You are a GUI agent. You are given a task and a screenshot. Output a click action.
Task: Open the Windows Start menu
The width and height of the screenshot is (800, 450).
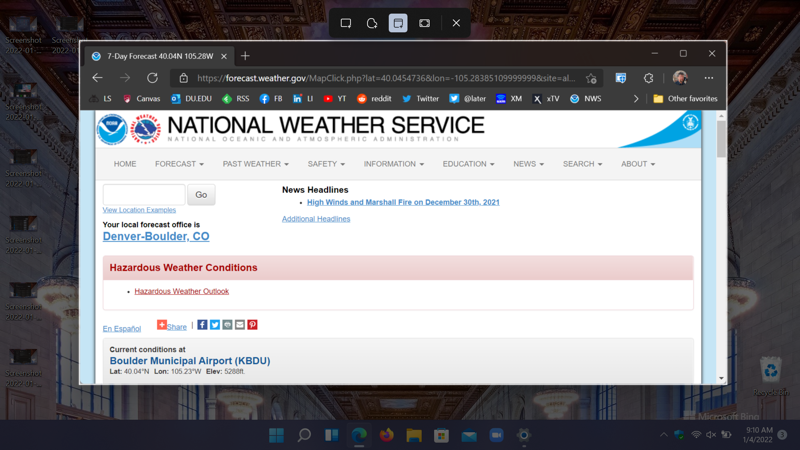[276, 435]
